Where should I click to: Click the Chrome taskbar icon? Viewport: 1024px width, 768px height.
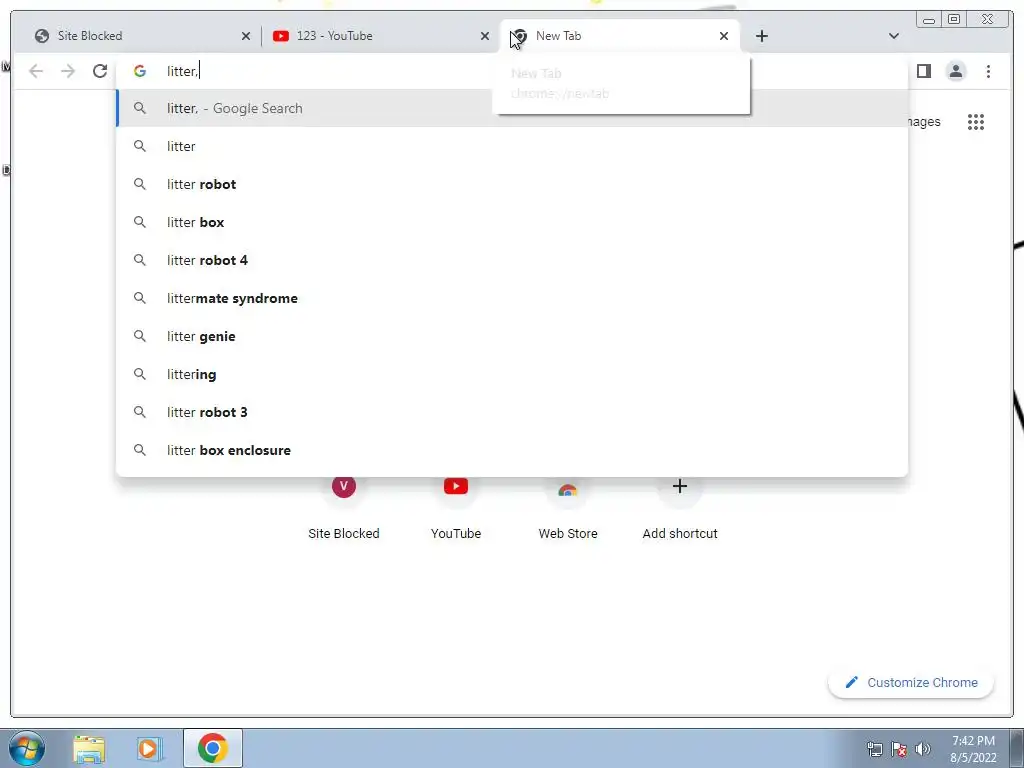[x=212, y=748]
